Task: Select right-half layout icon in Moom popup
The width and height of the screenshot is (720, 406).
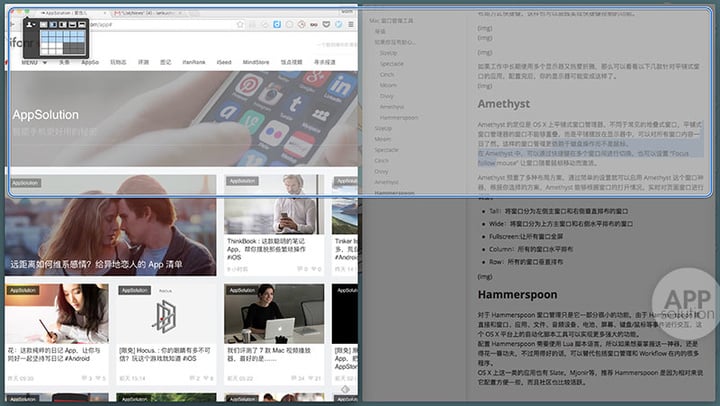Action: (x=63, y=24)
